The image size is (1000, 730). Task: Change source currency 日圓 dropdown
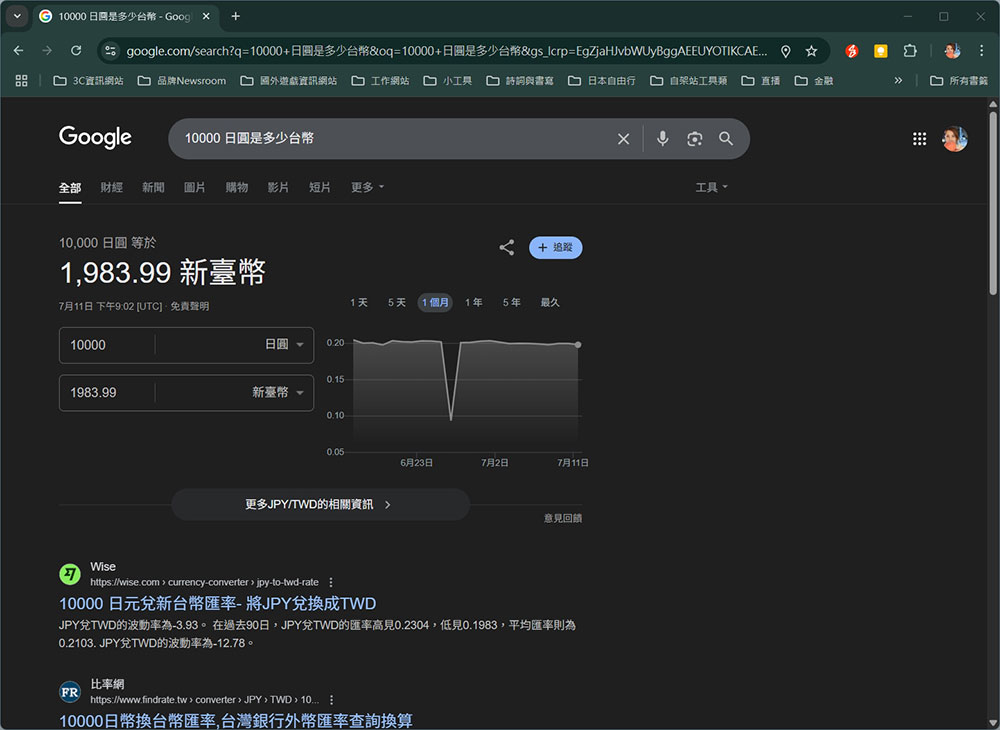tap(284, 344)
